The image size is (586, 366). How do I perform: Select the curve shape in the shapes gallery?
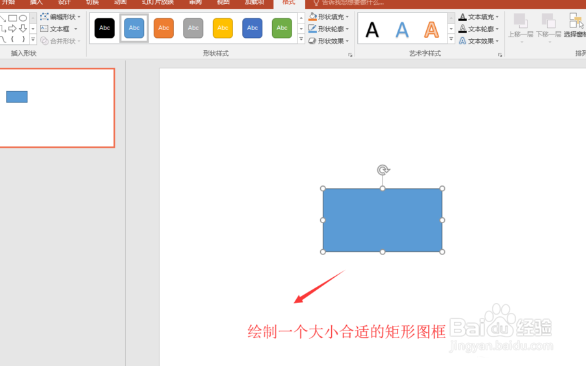[3, 39]
